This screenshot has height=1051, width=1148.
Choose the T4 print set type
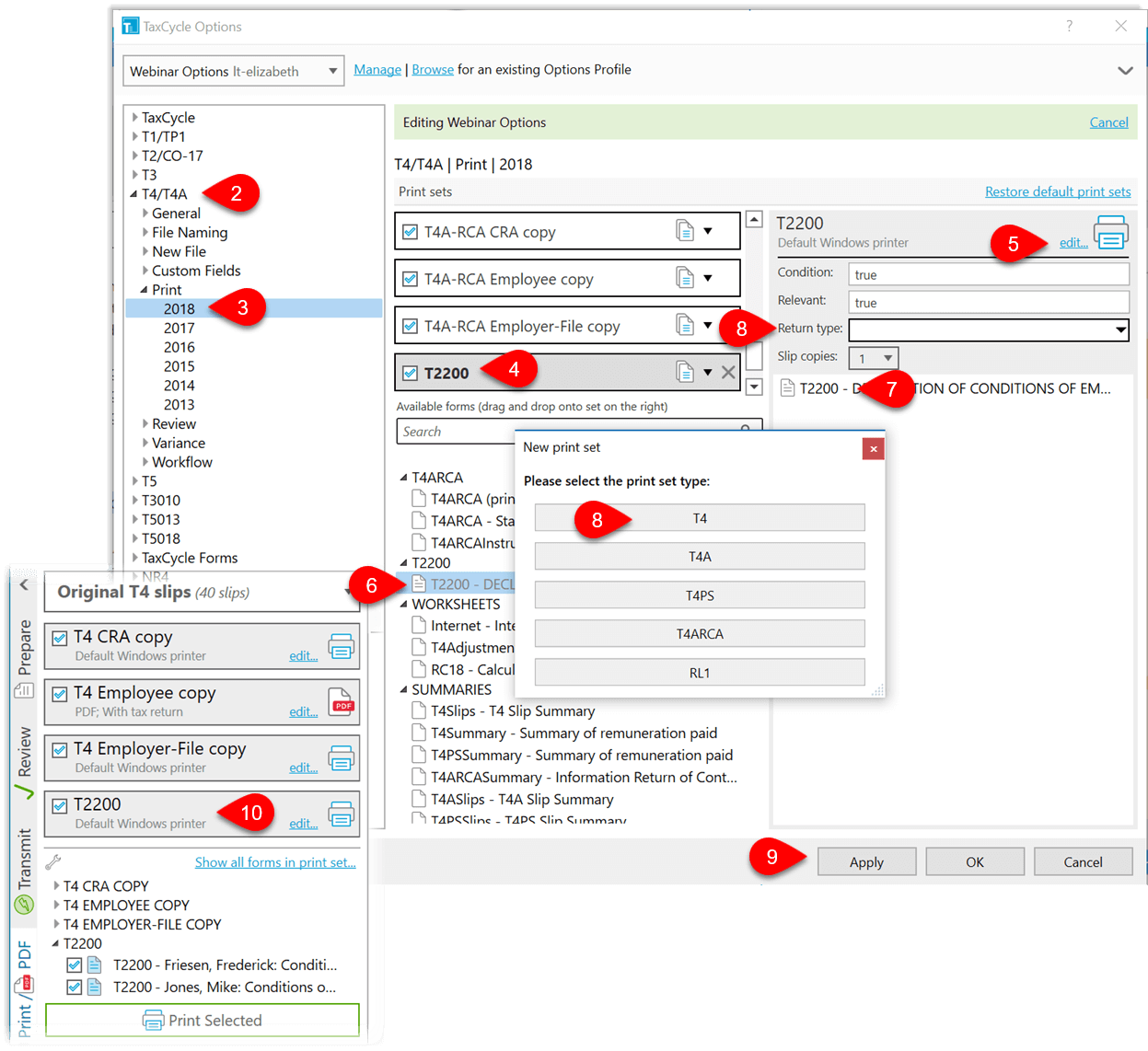click(x=700, y=518)
